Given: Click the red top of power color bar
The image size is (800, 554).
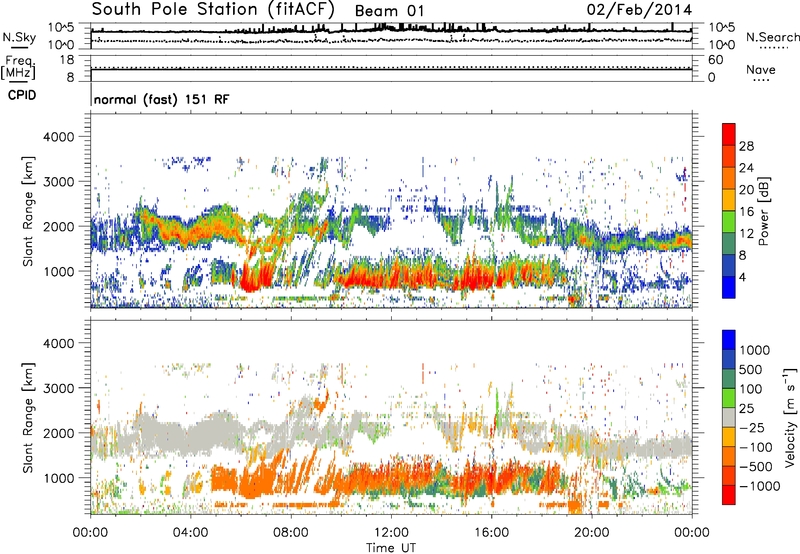Looking at the screenshot, I should point(729,134).
